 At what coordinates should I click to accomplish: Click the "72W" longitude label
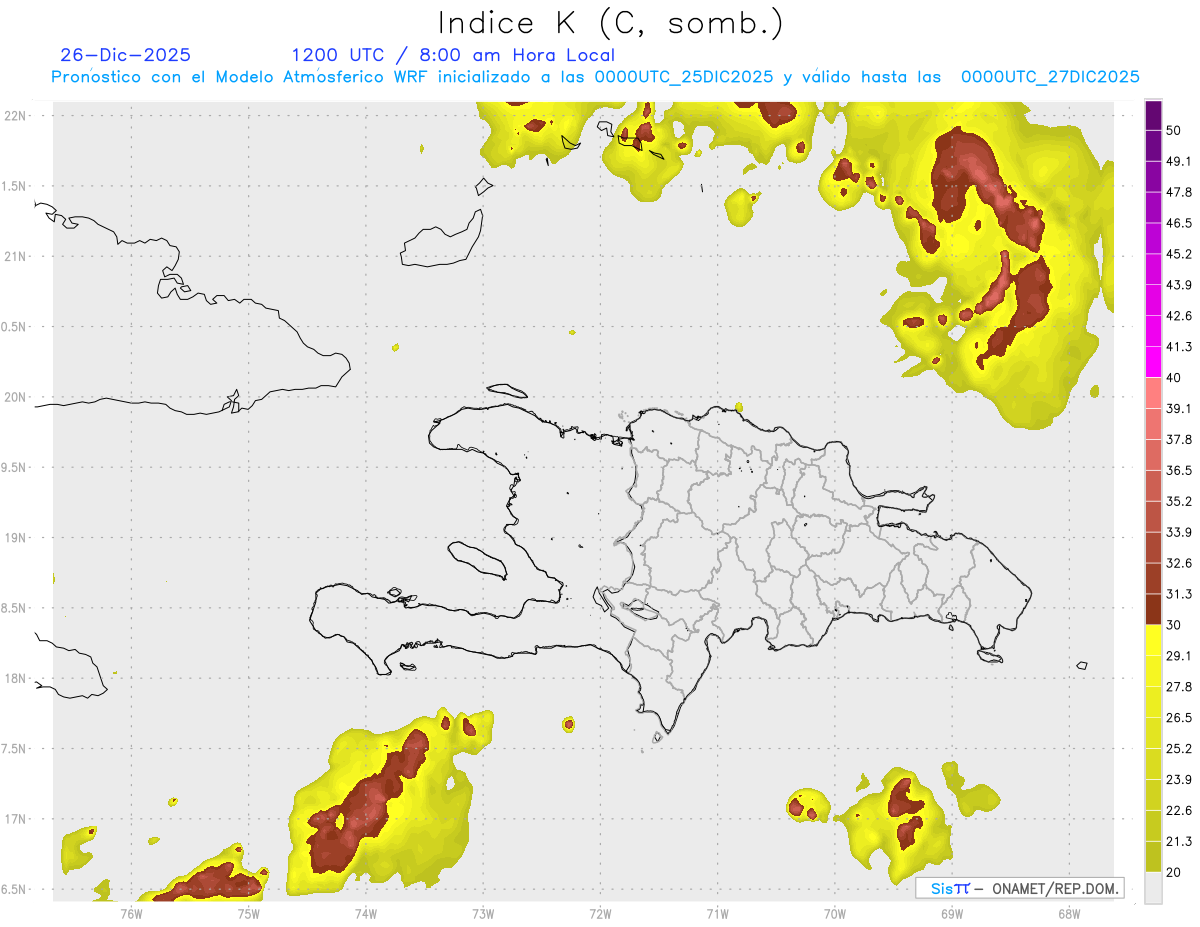600,913
